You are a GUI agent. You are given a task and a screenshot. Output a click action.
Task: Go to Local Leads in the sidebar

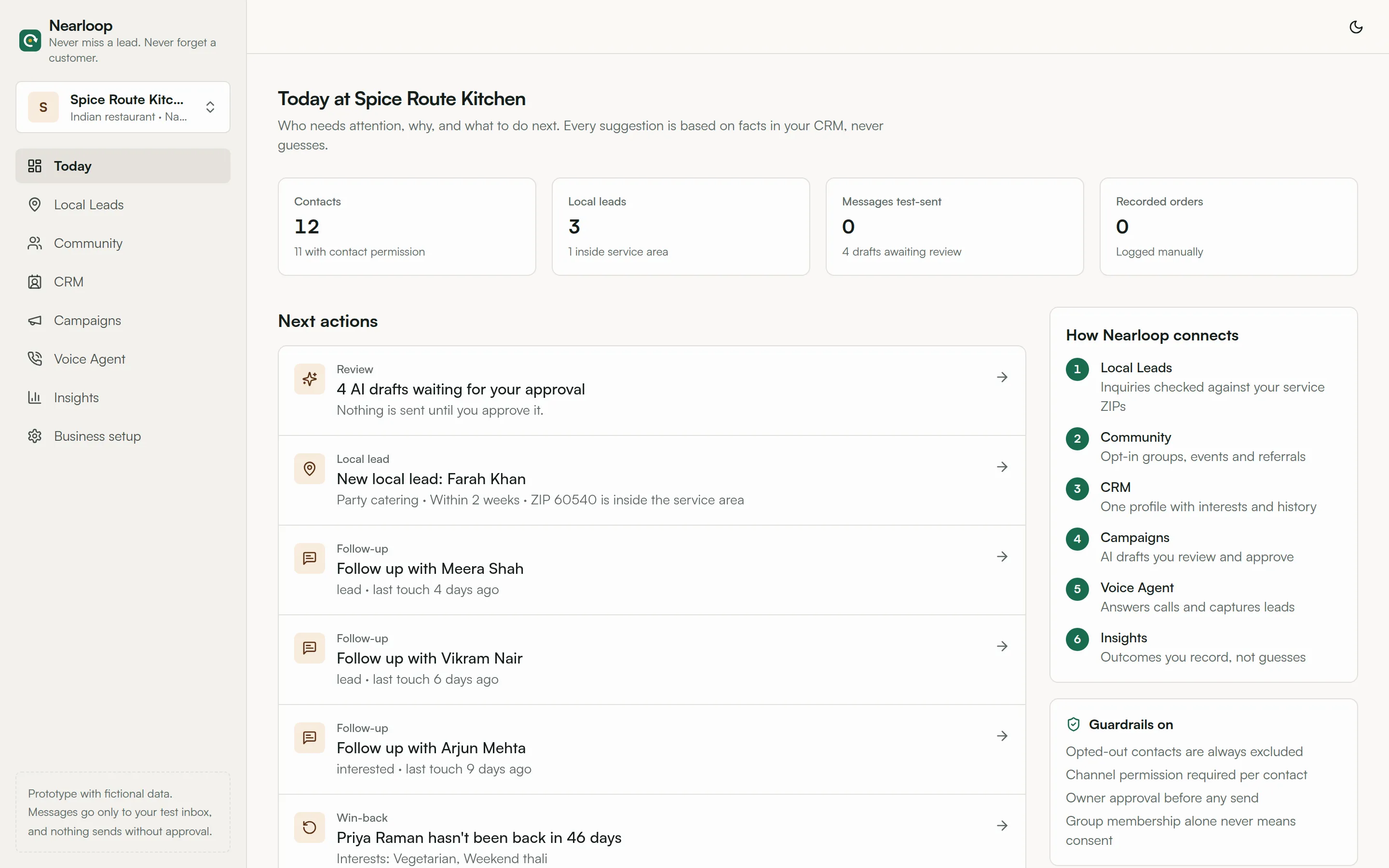(123, 205)
